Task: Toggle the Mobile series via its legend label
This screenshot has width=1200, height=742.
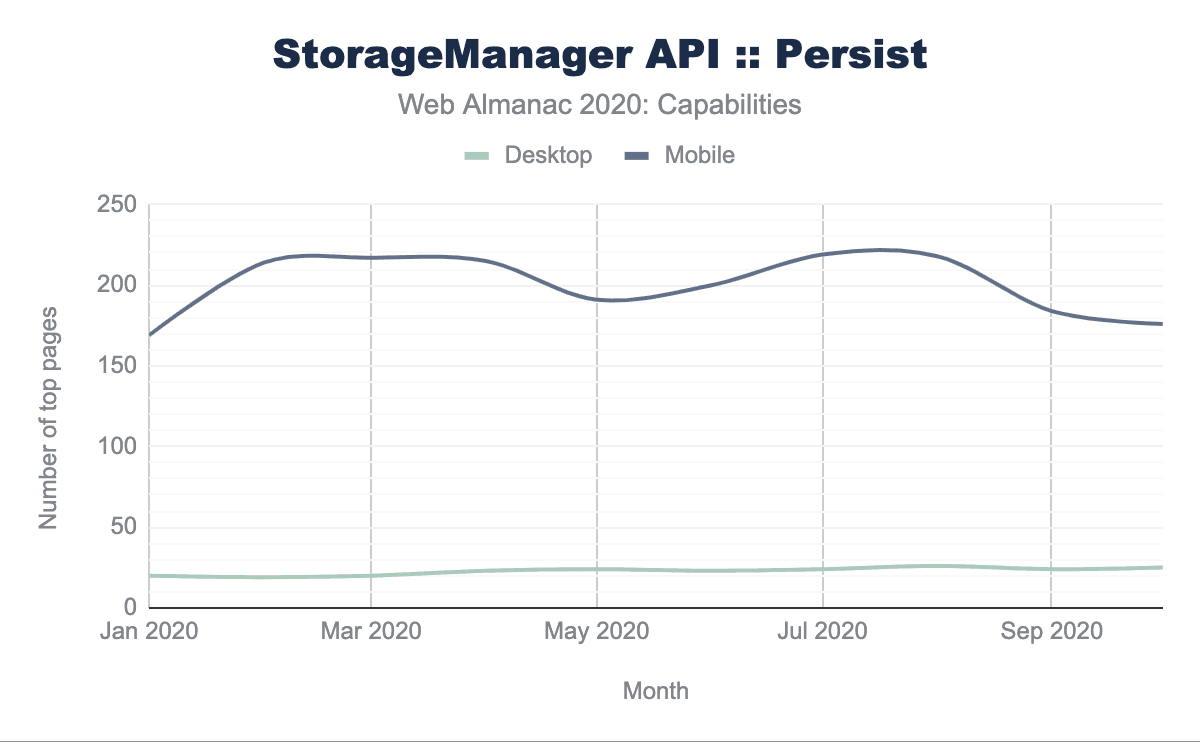Action: [699, 156]
